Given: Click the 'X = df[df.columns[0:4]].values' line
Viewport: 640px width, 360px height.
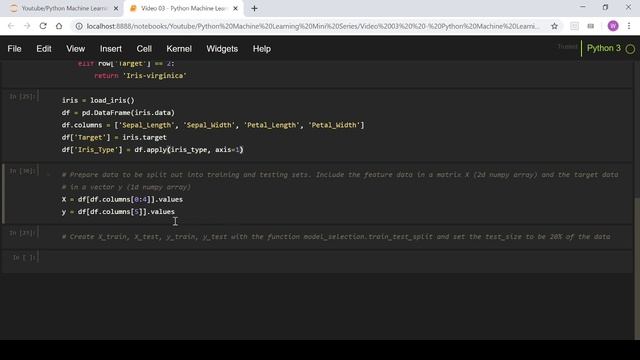Looking at the screenshot, I should [122, 200].
